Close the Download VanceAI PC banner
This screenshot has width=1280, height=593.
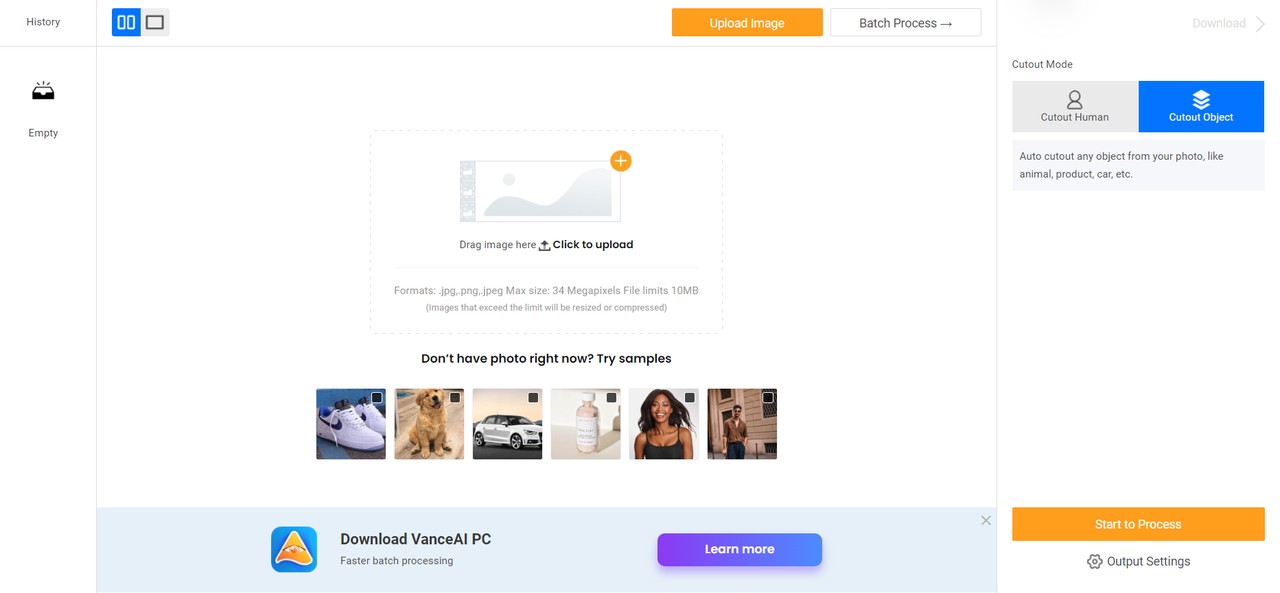pos(986,520)
